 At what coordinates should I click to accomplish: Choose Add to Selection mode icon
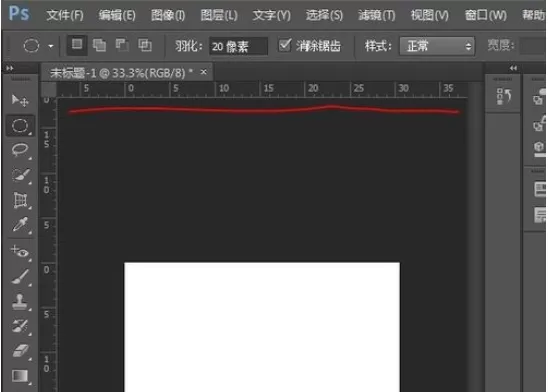[x=99, y=45]
